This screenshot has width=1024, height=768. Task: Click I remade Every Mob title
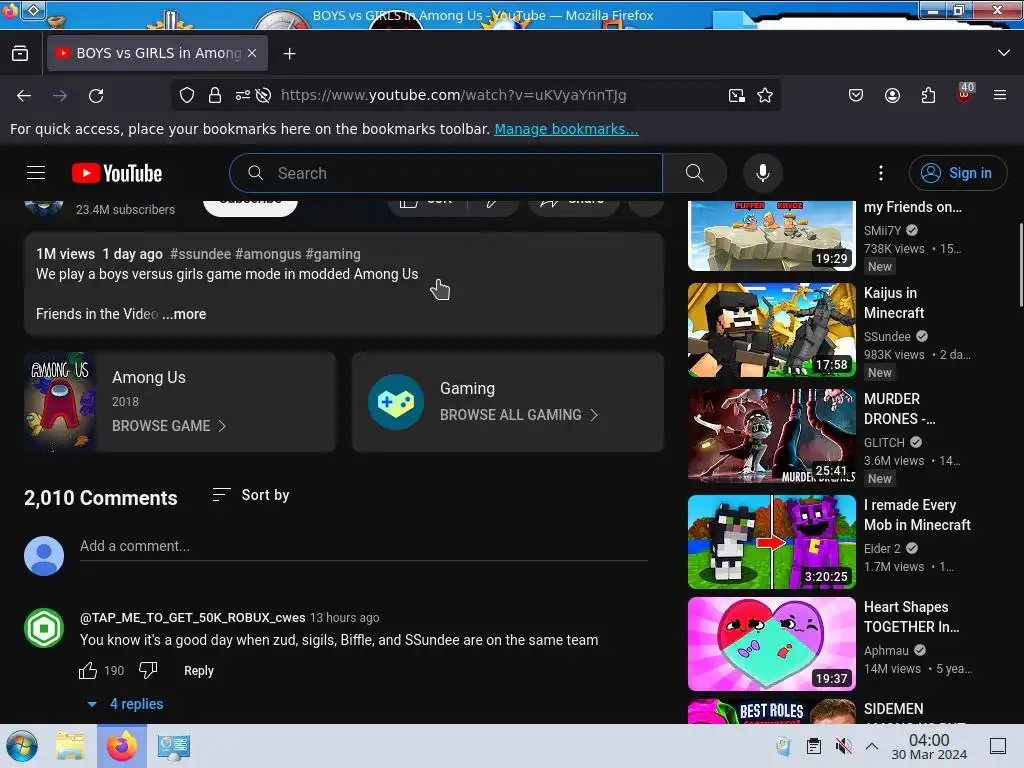[x=917, y=515]
